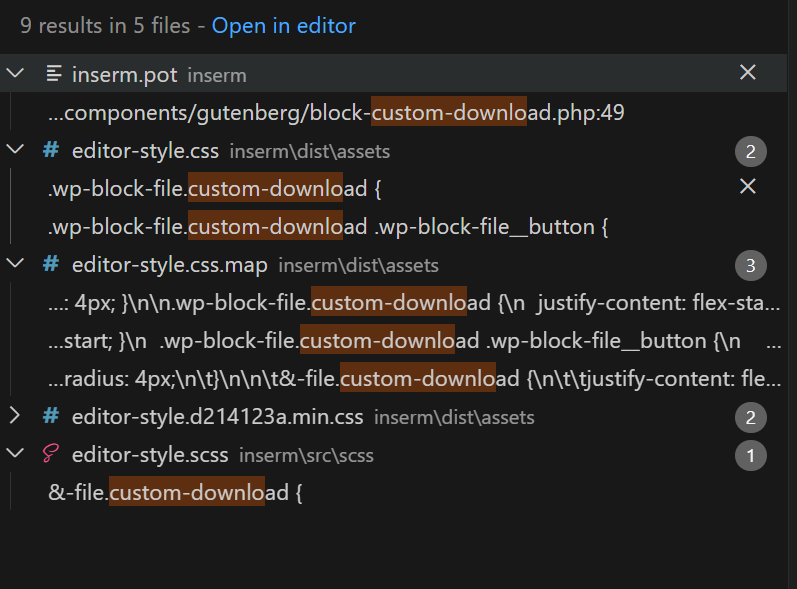Click the inserm.pot file type icon
The width and height of the screenshot is (797, 589).
(51, 73)
